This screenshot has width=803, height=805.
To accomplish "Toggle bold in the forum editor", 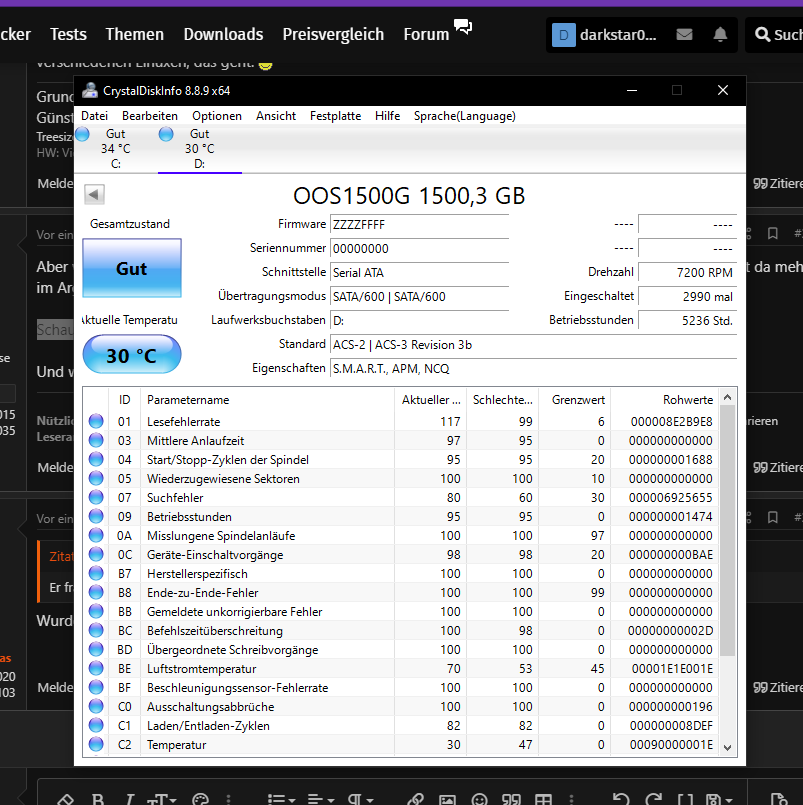I will coord(98,799).
